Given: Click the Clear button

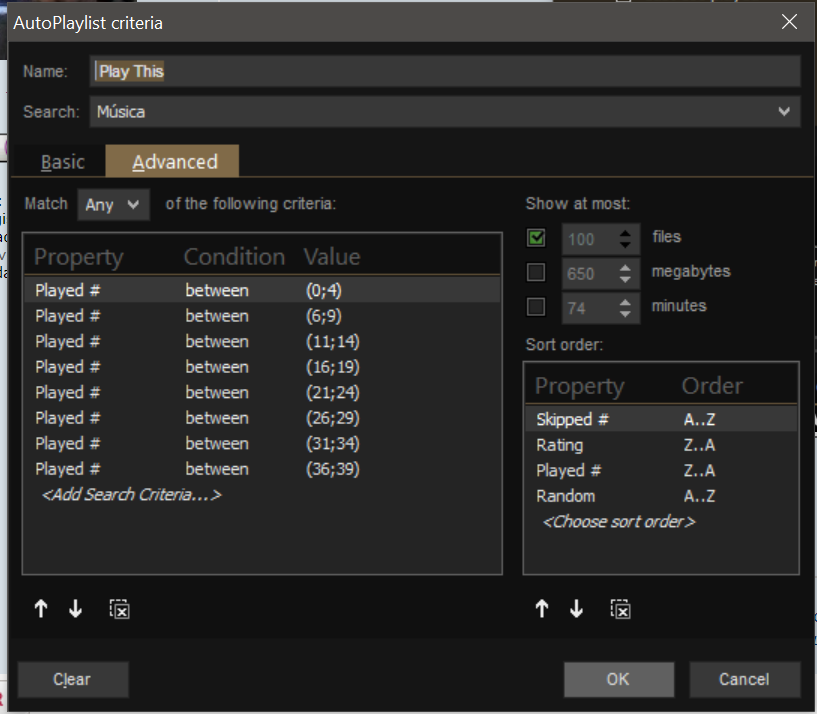Looking at the screenshot, I should 72,679.
